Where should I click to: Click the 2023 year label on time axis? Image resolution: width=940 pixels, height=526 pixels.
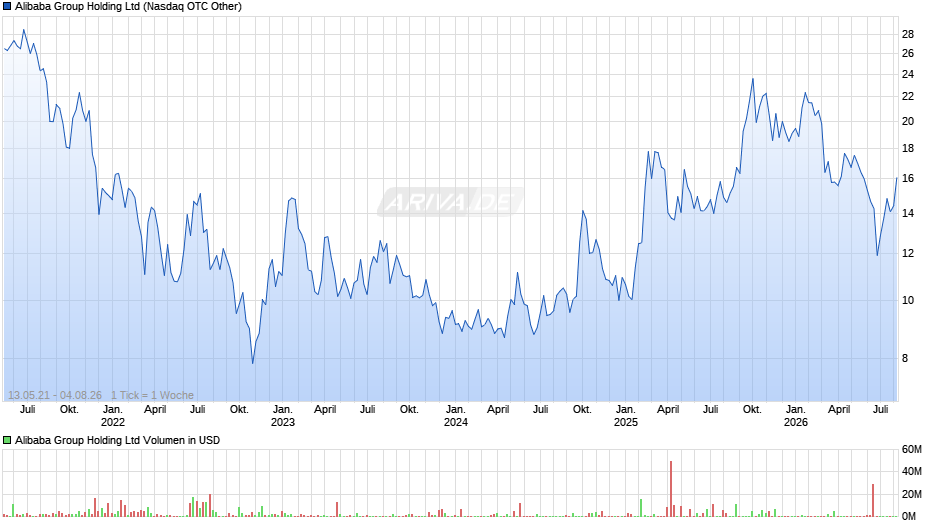point(283,422)
